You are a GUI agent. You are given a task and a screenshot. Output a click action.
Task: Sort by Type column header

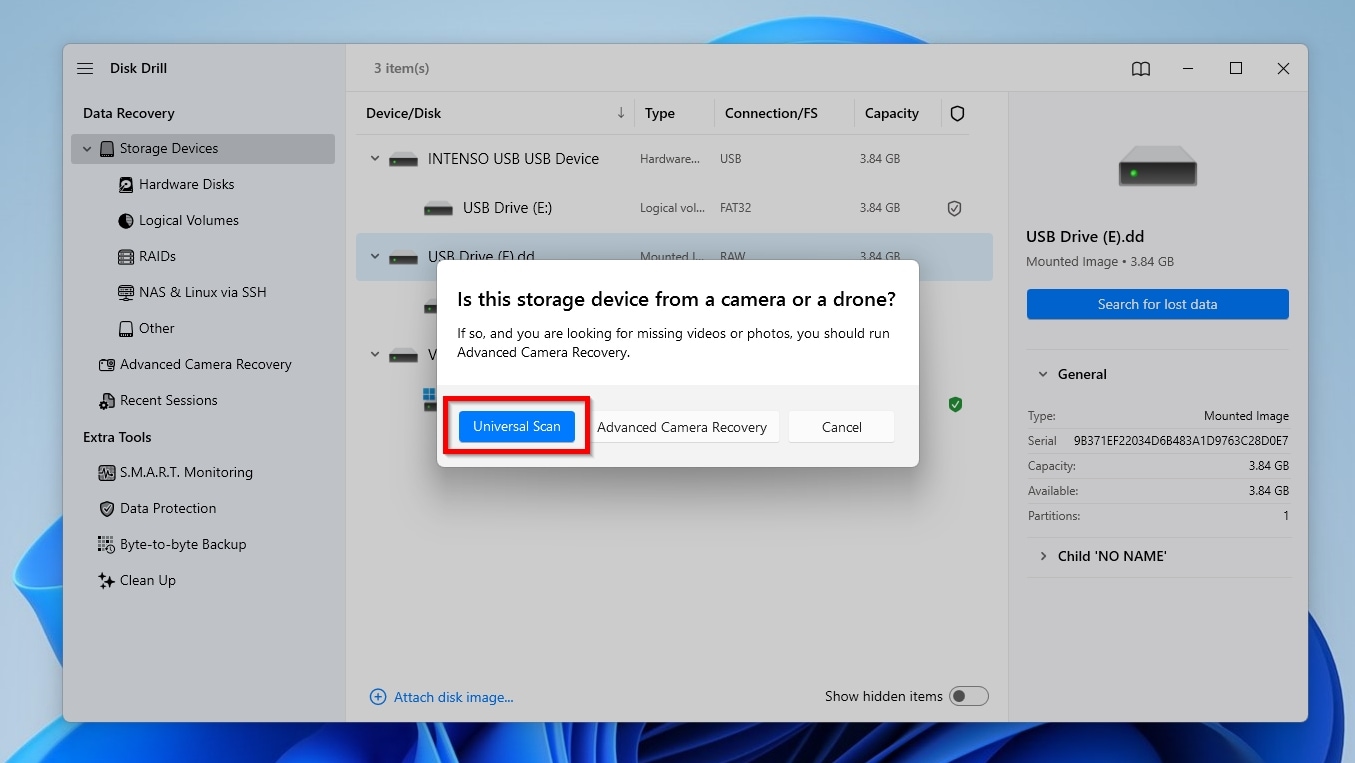[660, 113]
